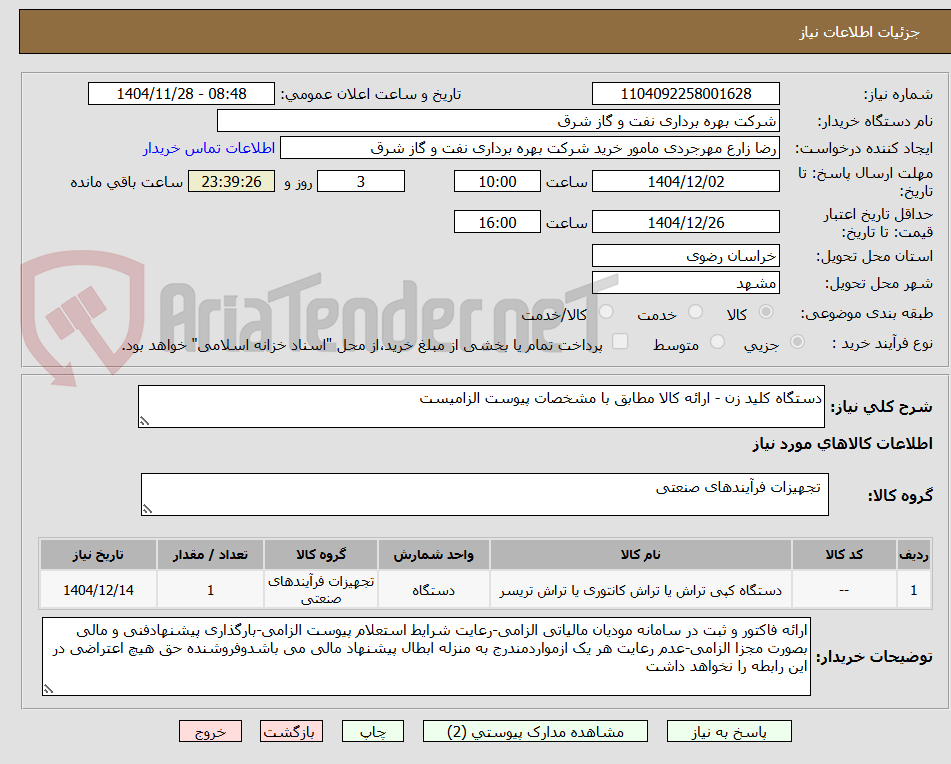Click the buyer notes textarea

point(426,657)
